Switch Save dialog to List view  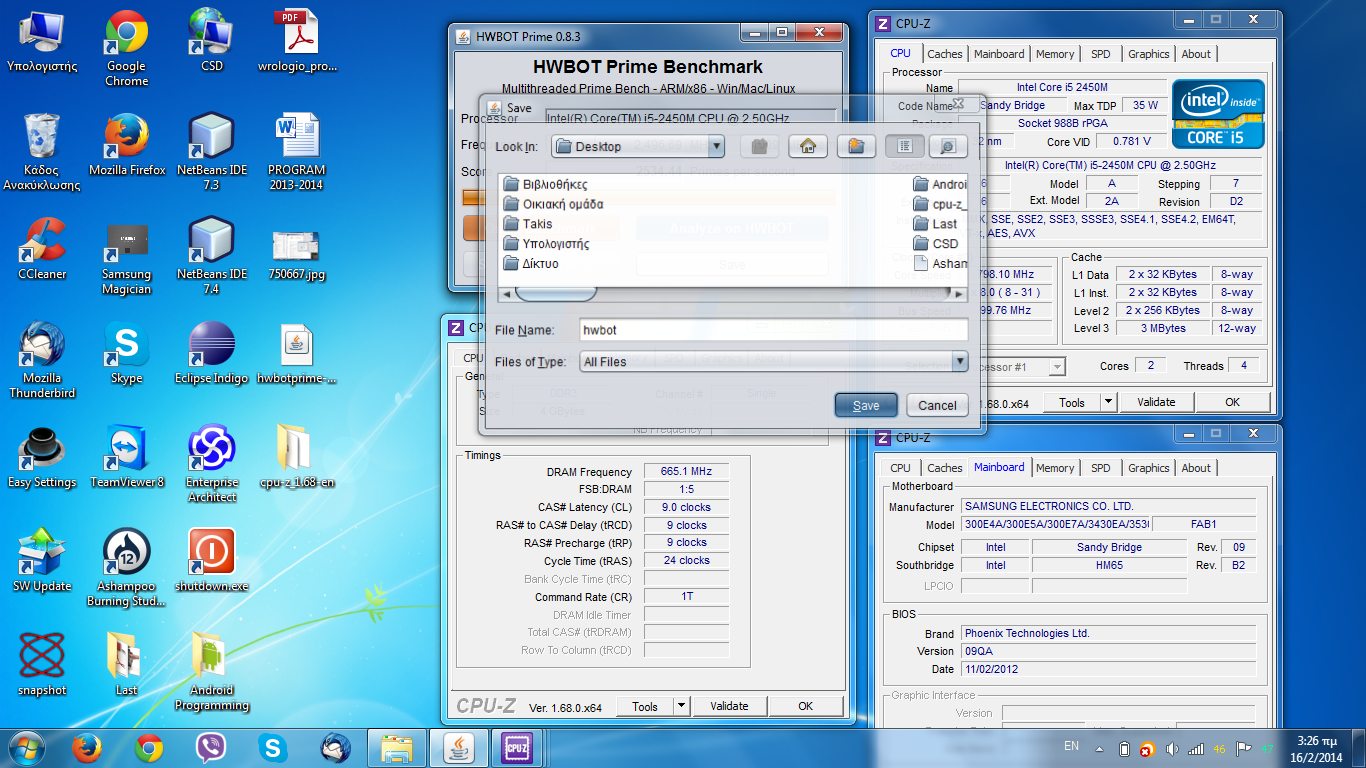[x=904, y=146]
